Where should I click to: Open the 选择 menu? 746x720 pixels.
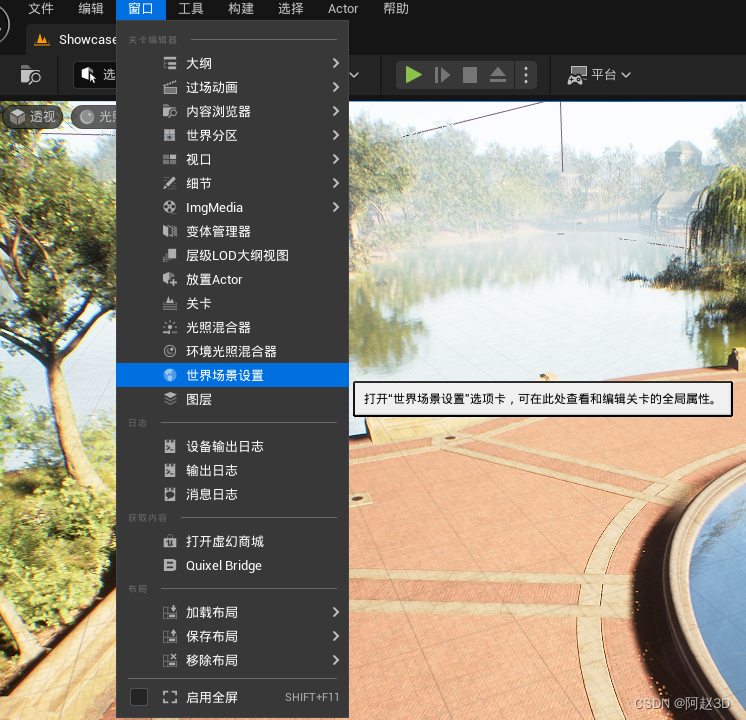(x=291, y=9)
